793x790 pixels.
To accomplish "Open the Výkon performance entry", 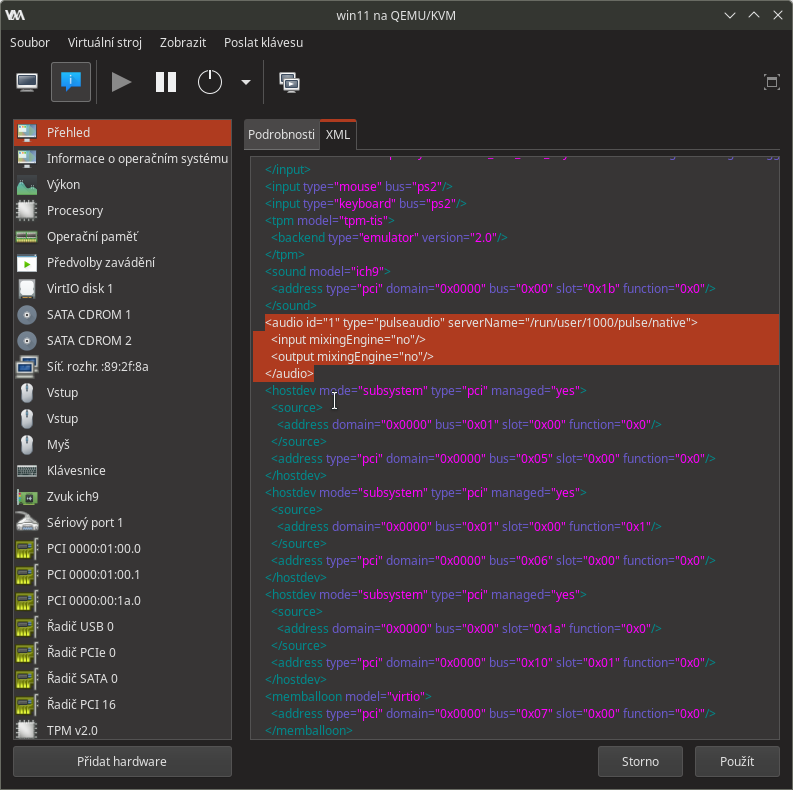I will tap(122, 185).
